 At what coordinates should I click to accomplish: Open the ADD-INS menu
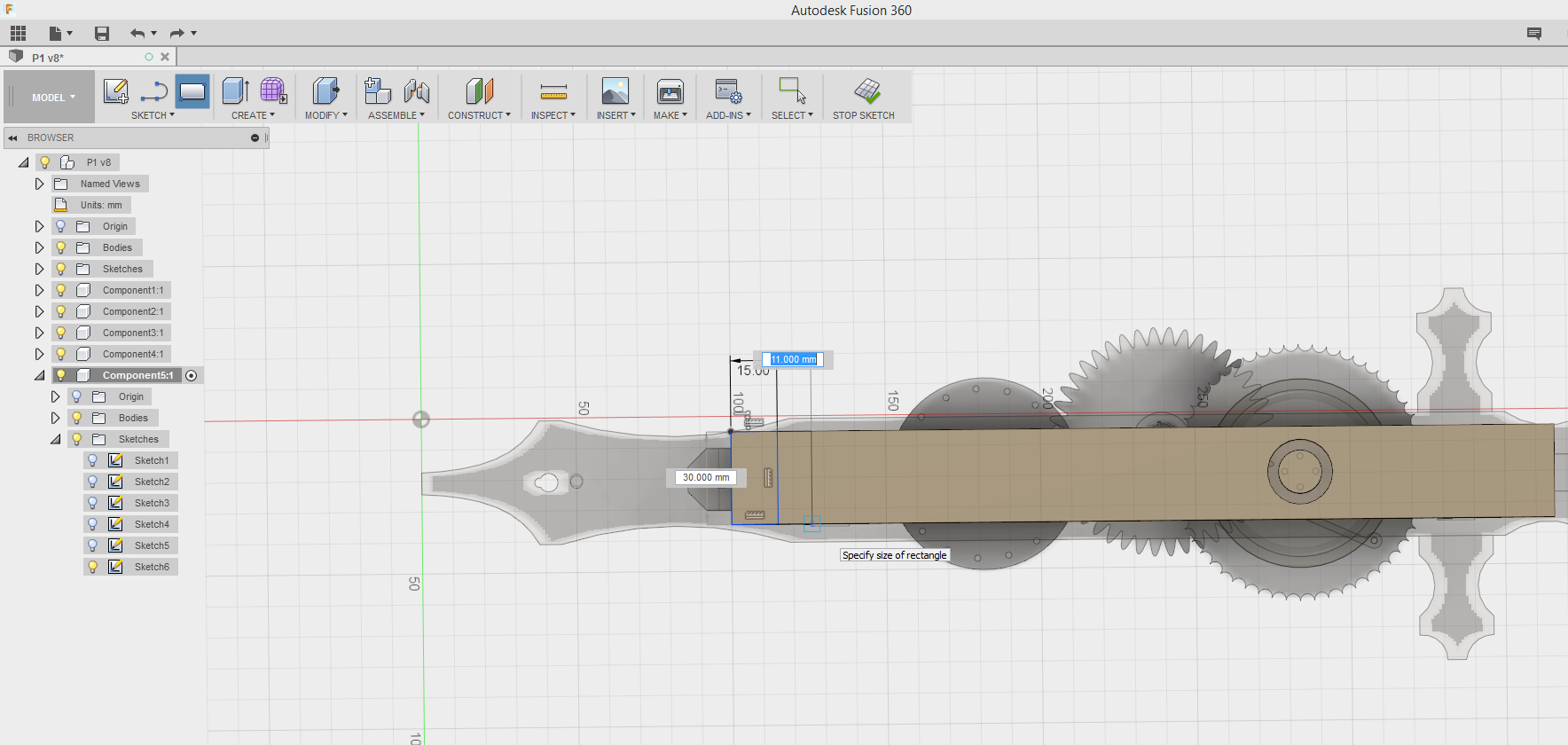click(x=728, y=115)
